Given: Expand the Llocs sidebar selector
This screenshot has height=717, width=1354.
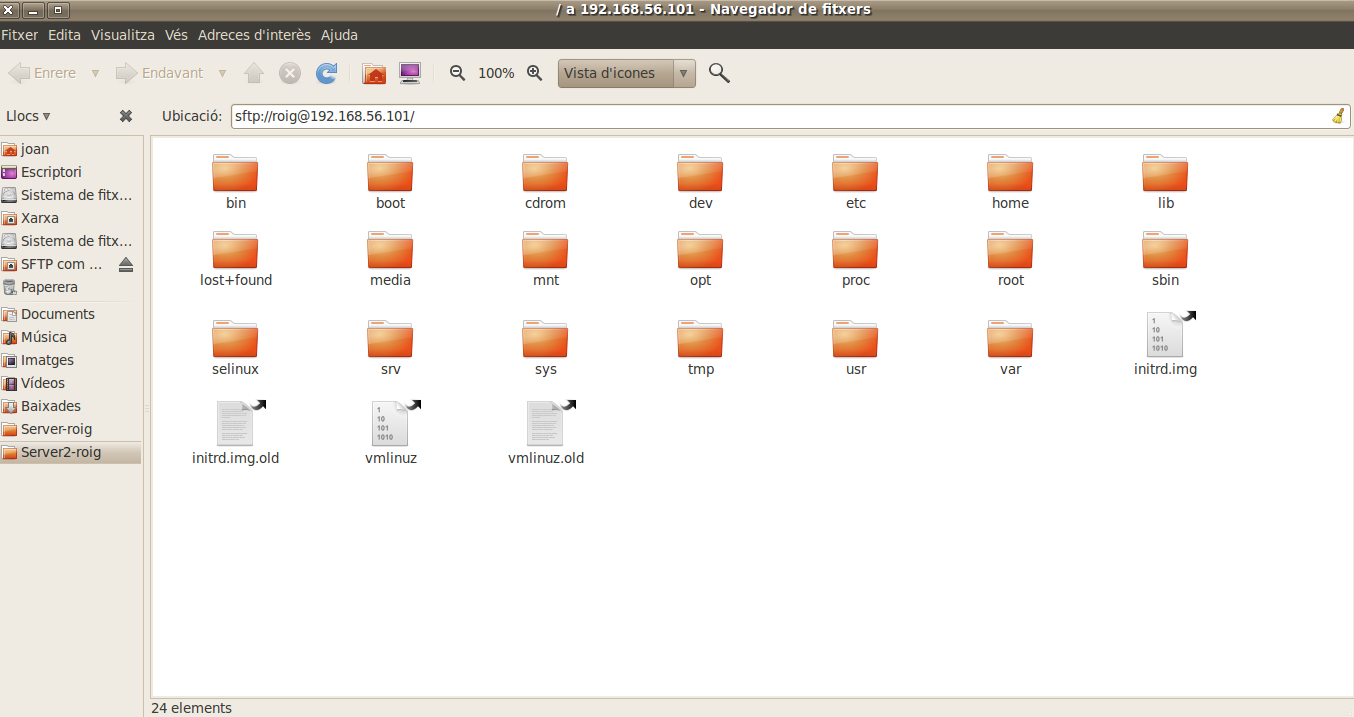Looking at the screenshot, I should [28, 116].
